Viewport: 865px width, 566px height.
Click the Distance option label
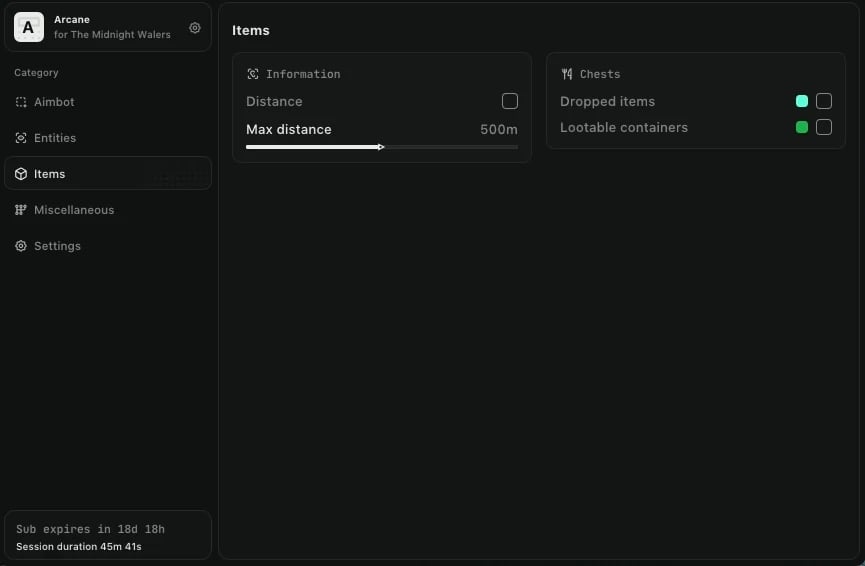[274, 102]
